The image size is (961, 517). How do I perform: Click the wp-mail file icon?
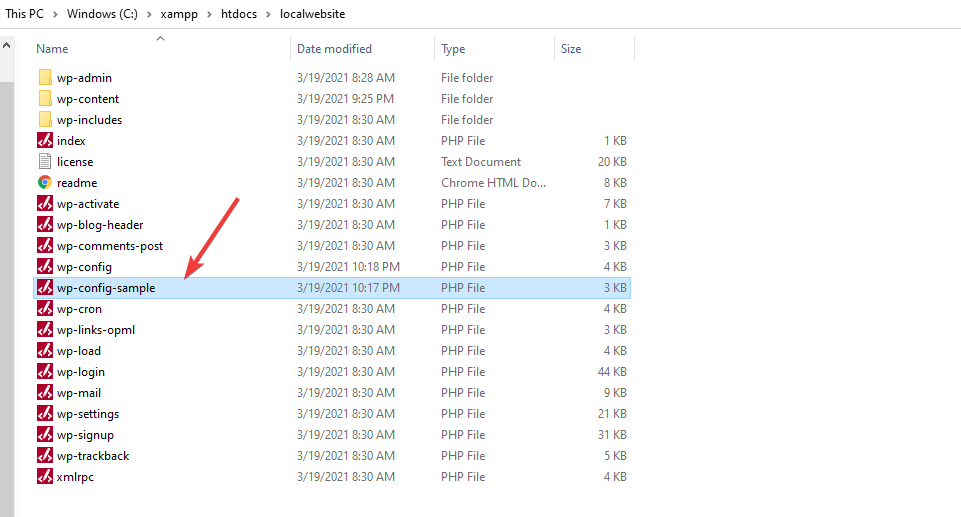tap(45, 392)
